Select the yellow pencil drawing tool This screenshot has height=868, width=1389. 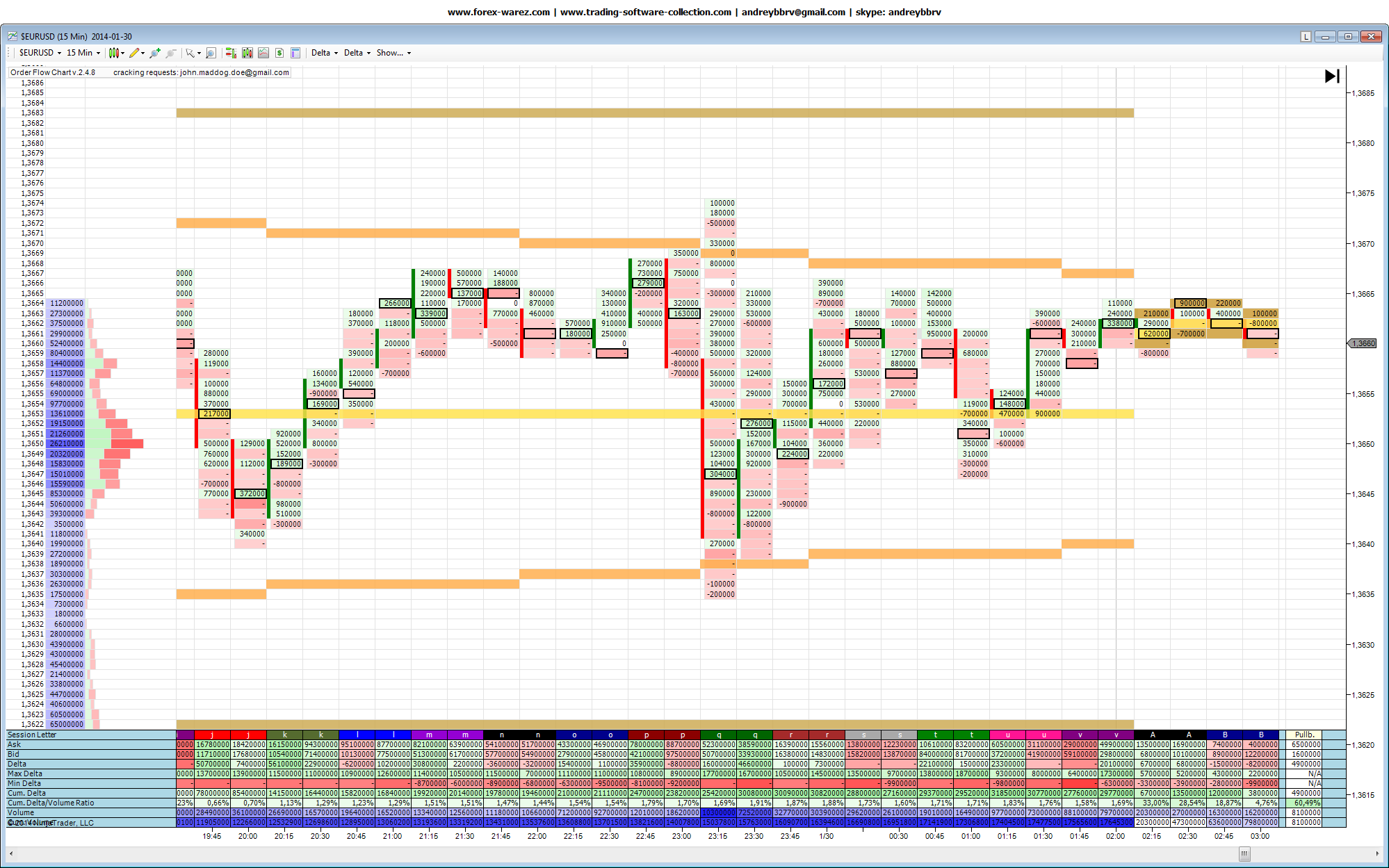click(x=134, y=53)
